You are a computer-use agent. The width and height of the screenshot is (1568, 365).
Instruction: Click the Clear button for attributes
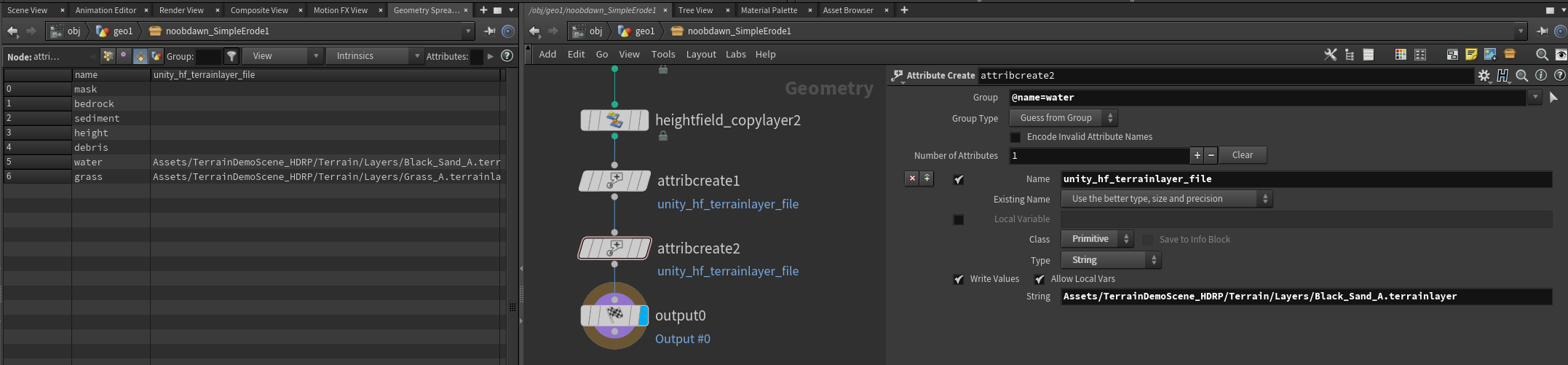pos(1242,155)
